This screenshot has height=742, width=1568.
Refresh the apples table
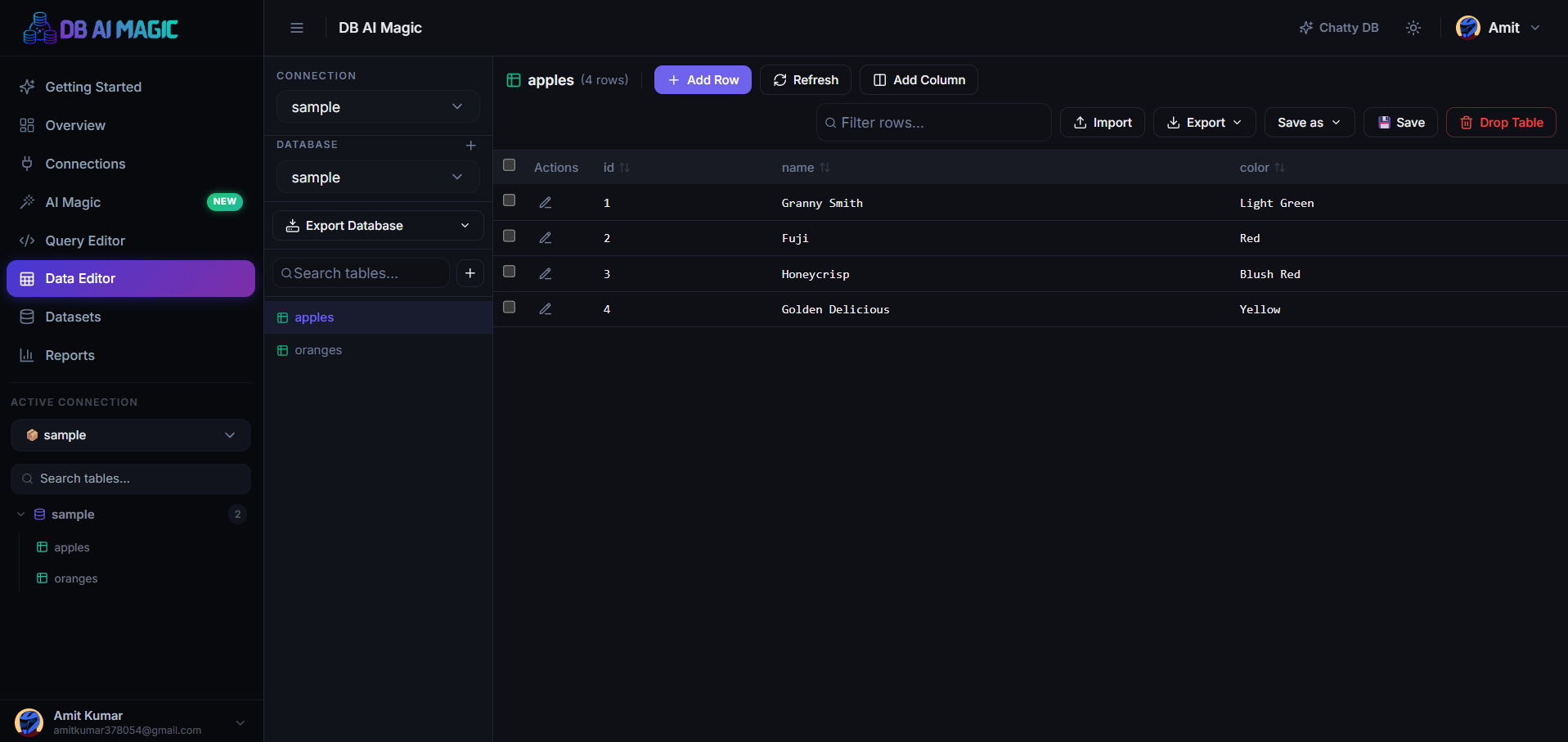[x=806, y=80]
